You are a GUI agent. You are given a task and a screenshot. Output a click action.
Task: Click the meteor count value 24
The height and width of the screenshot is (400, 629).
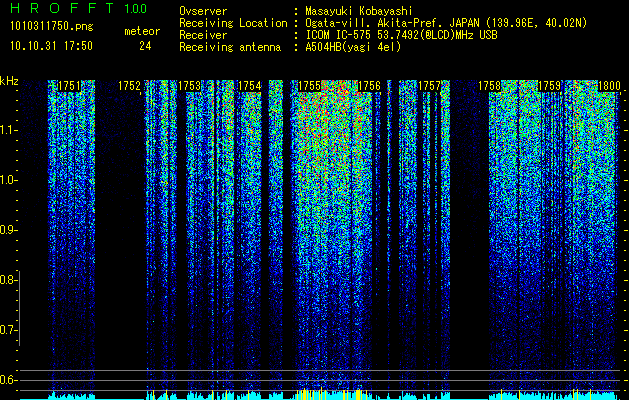pos(145,46)
